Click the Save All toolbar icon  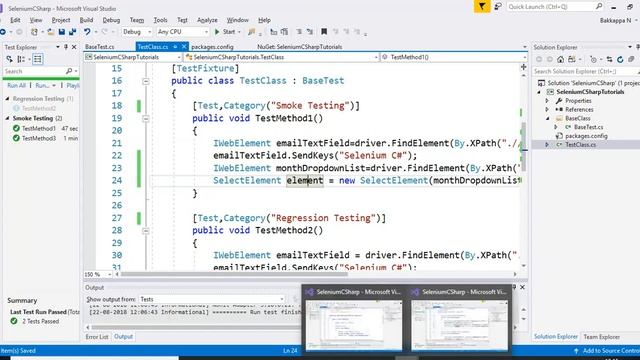pyautogui.click(x=72, y=31)
